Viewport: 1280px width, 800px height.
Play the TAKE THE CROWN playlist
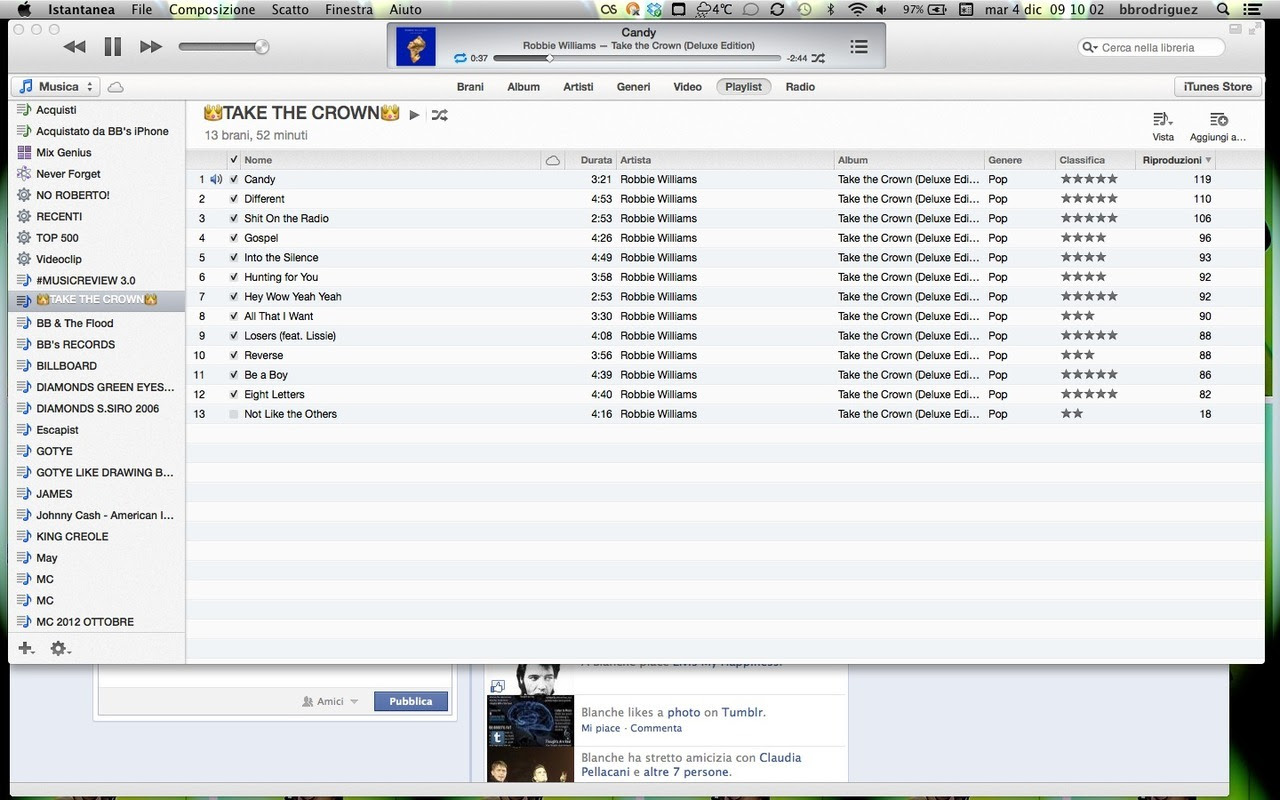click(x=414, y=115)
